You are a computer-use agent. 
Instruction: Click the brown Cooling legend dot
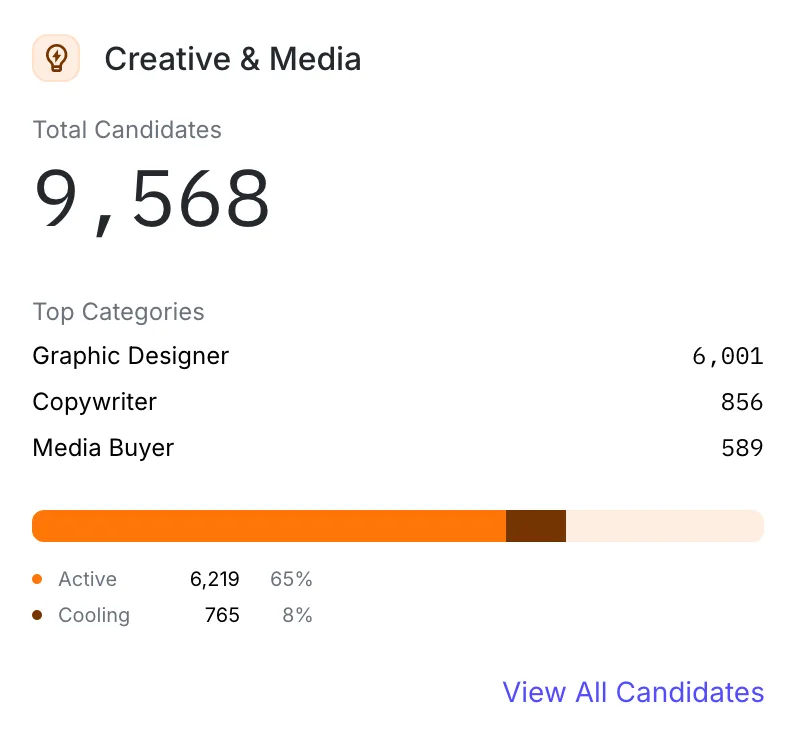37,615
